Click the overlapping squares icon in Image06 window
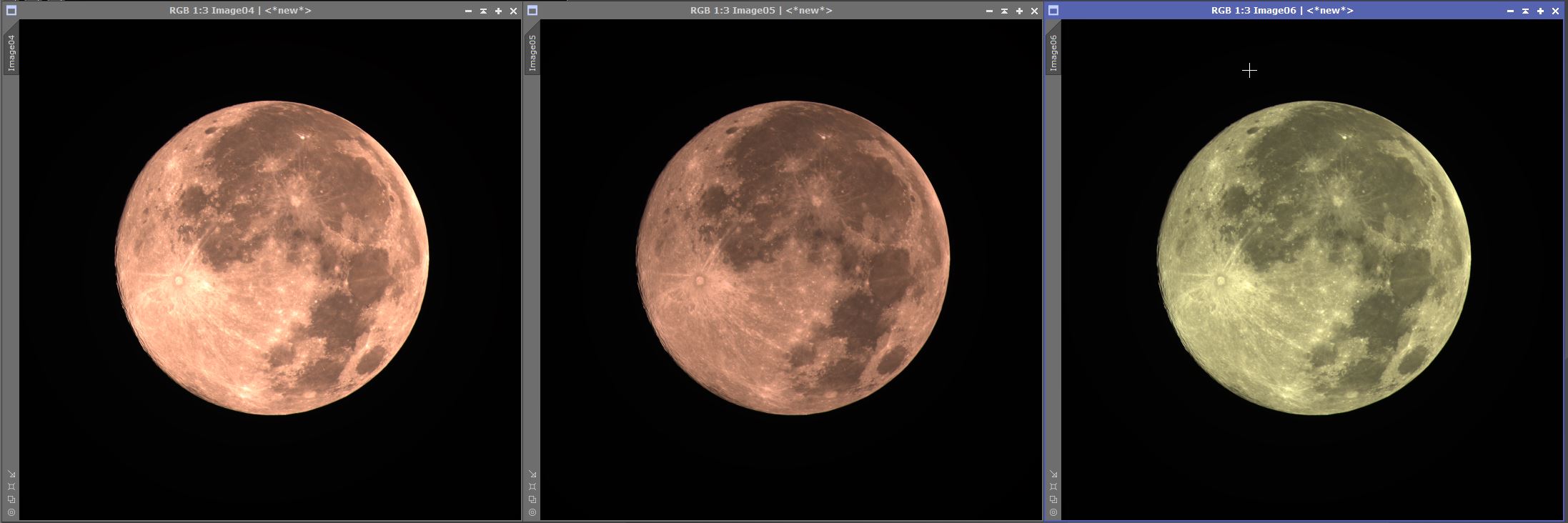 point(1053,499)
